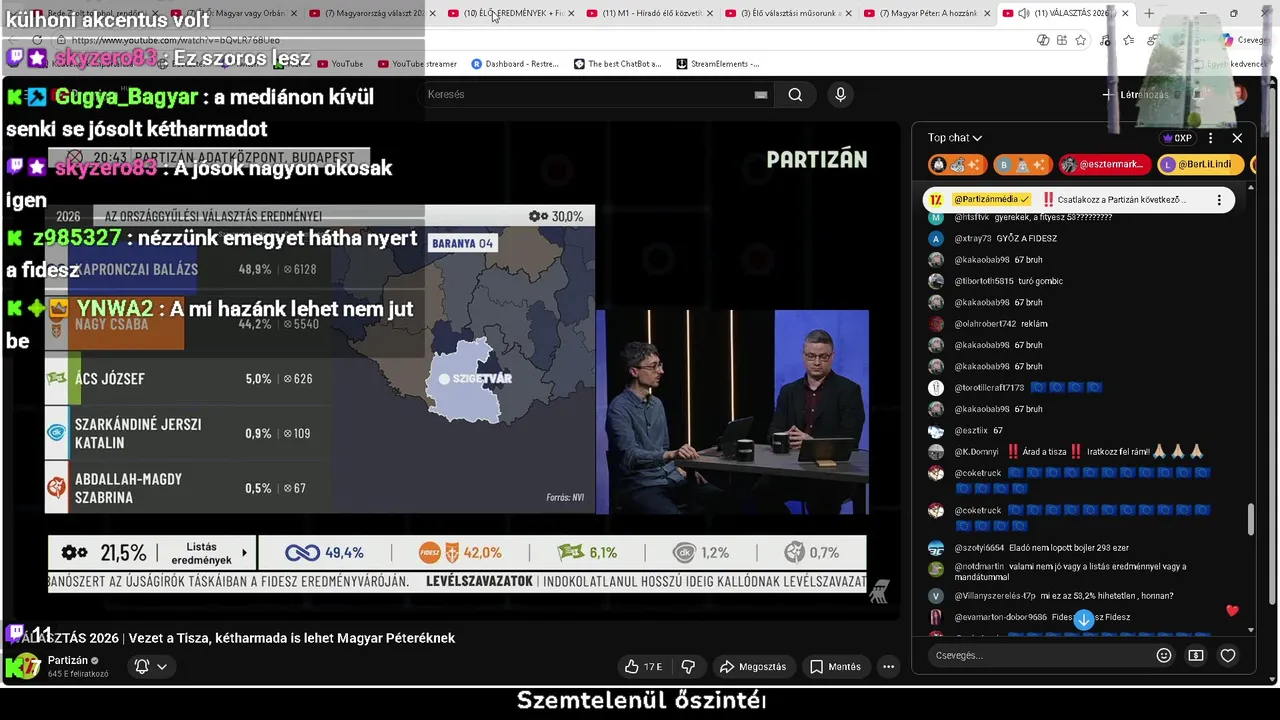Image resolution: width=1280 pixels, height=720 pixels.
Task: Open new browser tab plus button
Action: [x=1149, y=13]
